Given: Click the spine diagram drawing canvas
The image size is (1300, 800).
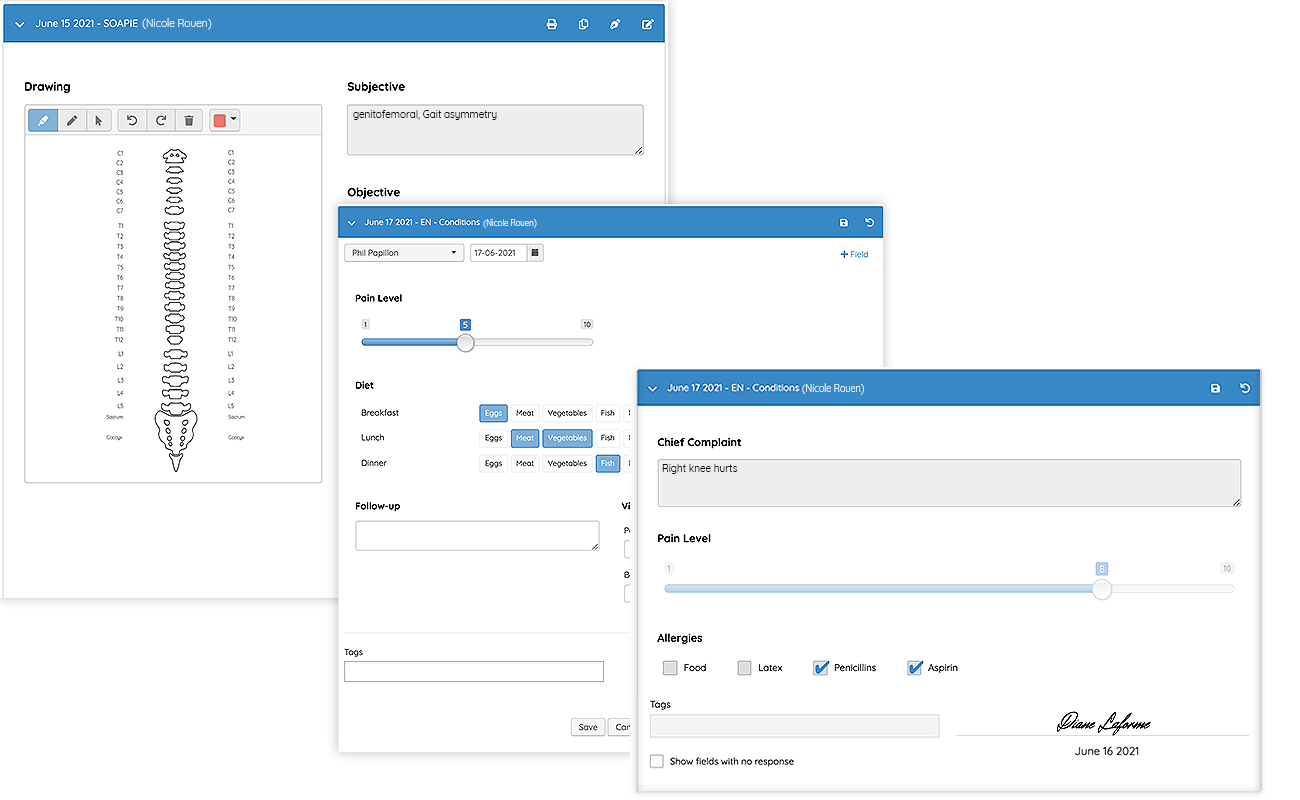Looking at the screenshot, I should [x=173, y=309].
